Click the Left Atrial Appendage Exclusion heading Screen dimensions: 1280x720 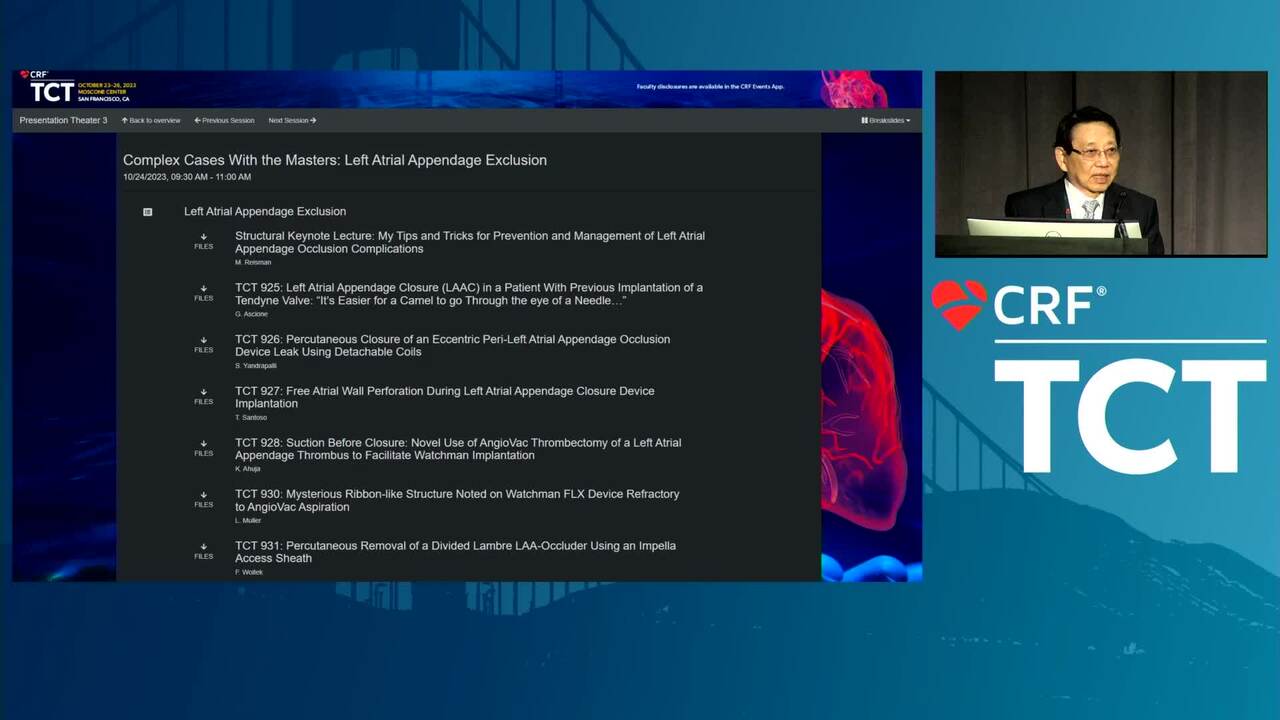click(x=265, y=211)
